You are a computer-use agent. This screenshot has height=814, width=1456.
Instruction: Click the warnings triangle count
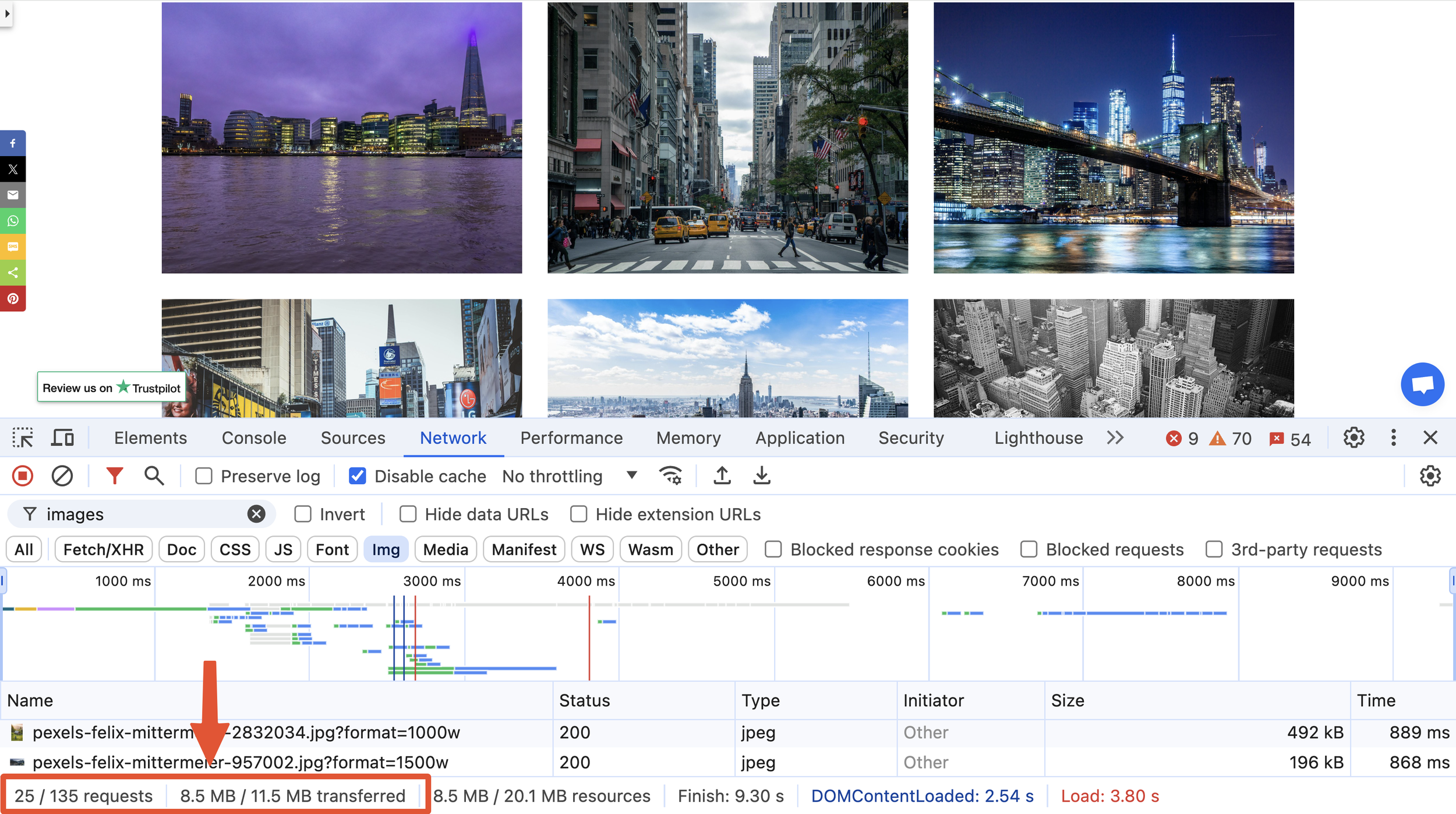click(x=1230, y=438)
